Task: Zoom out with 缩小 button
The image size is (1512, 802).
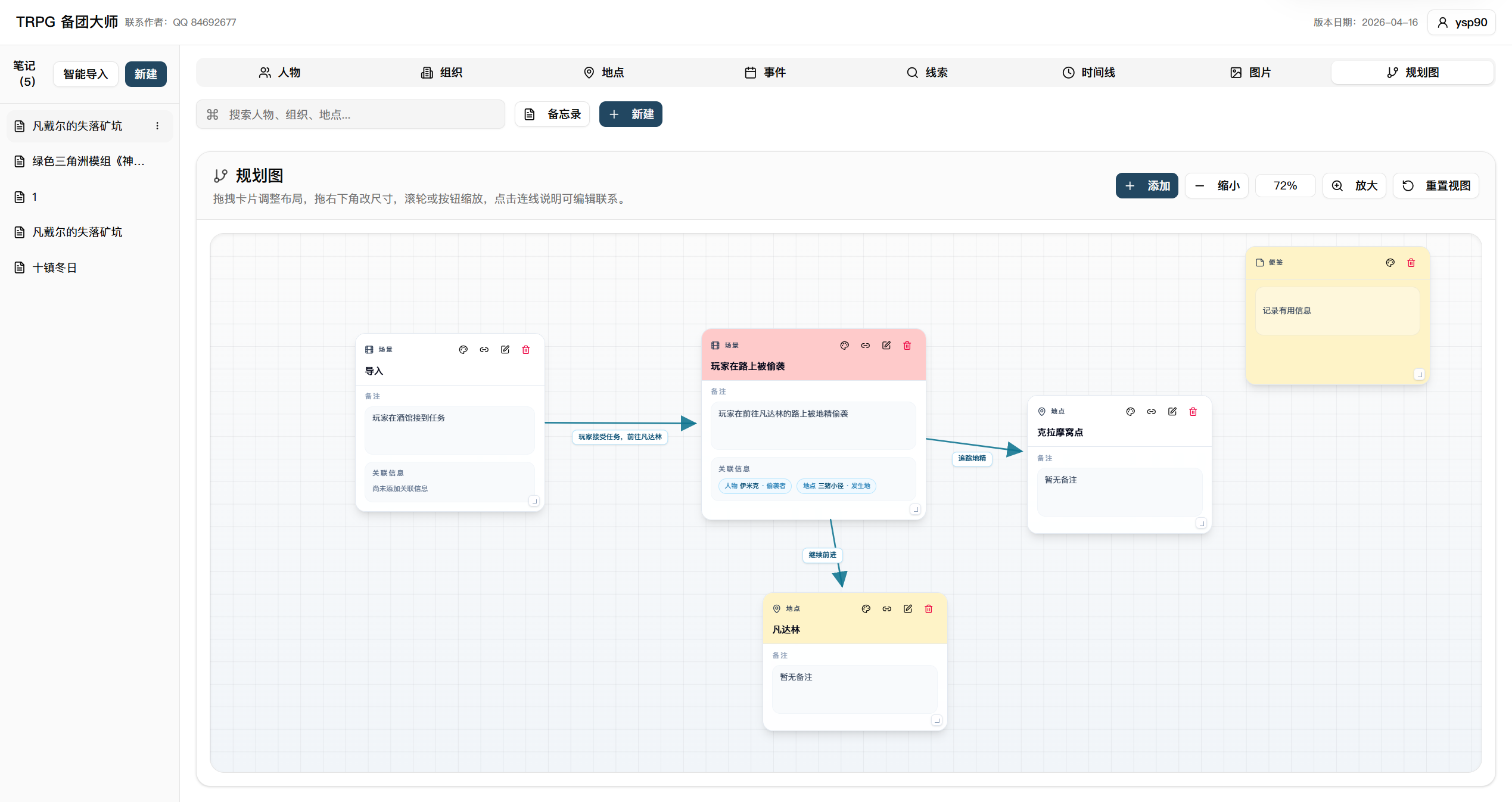Action: [1217, 186]
